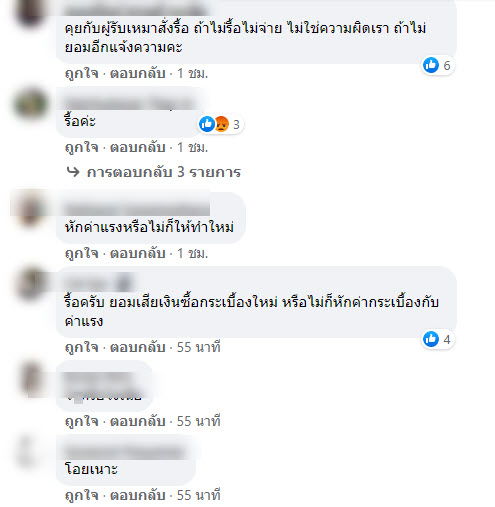Click 'ตอบกลับ' under 'โอยเนาะ' comment

[x=138, y=495]
